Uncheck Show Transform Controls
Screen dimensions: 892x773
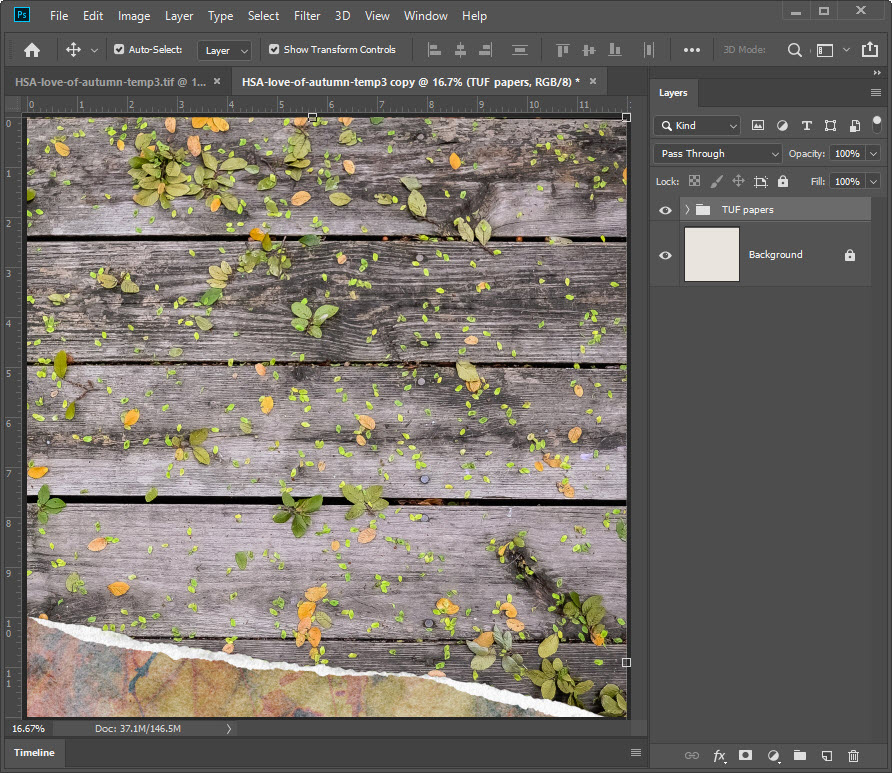pyautogui.click(x=274, y=50)
